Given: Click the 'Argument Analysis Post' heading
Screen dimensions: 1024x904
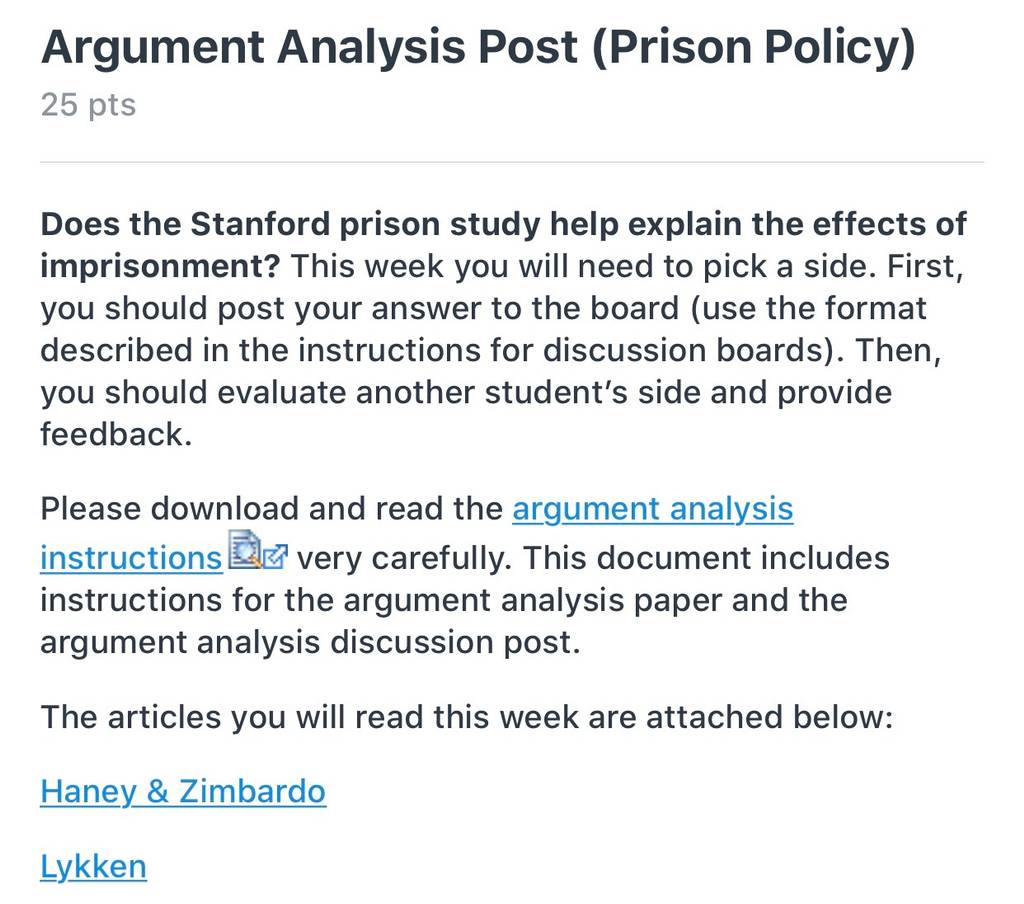Looking at the screenshot, I should point(310,48).
